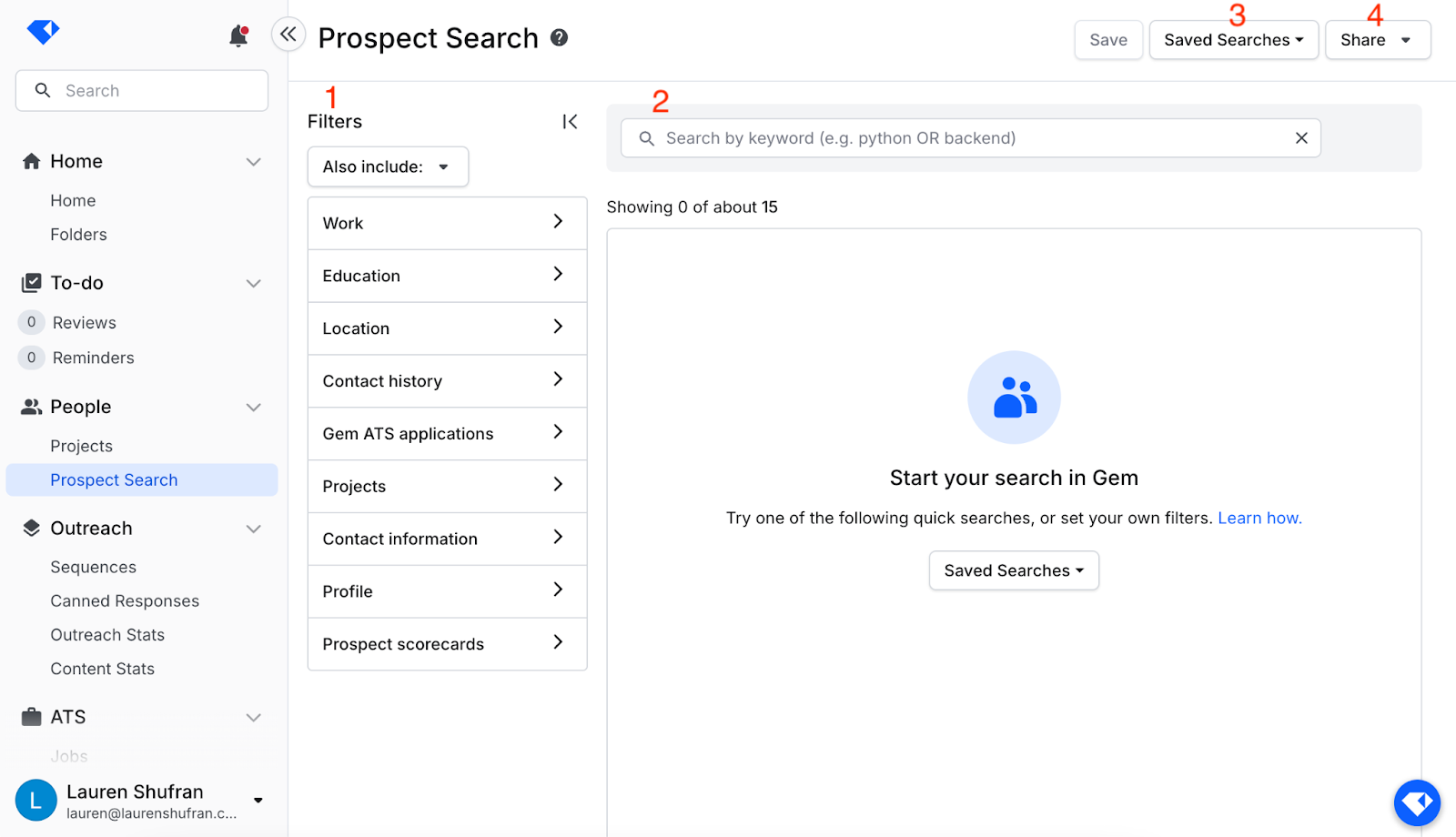This screenshot has height=837, width=1456.
Task: Collapse the Outreach section
Action: pyautogui.click(x=254, y=529)
